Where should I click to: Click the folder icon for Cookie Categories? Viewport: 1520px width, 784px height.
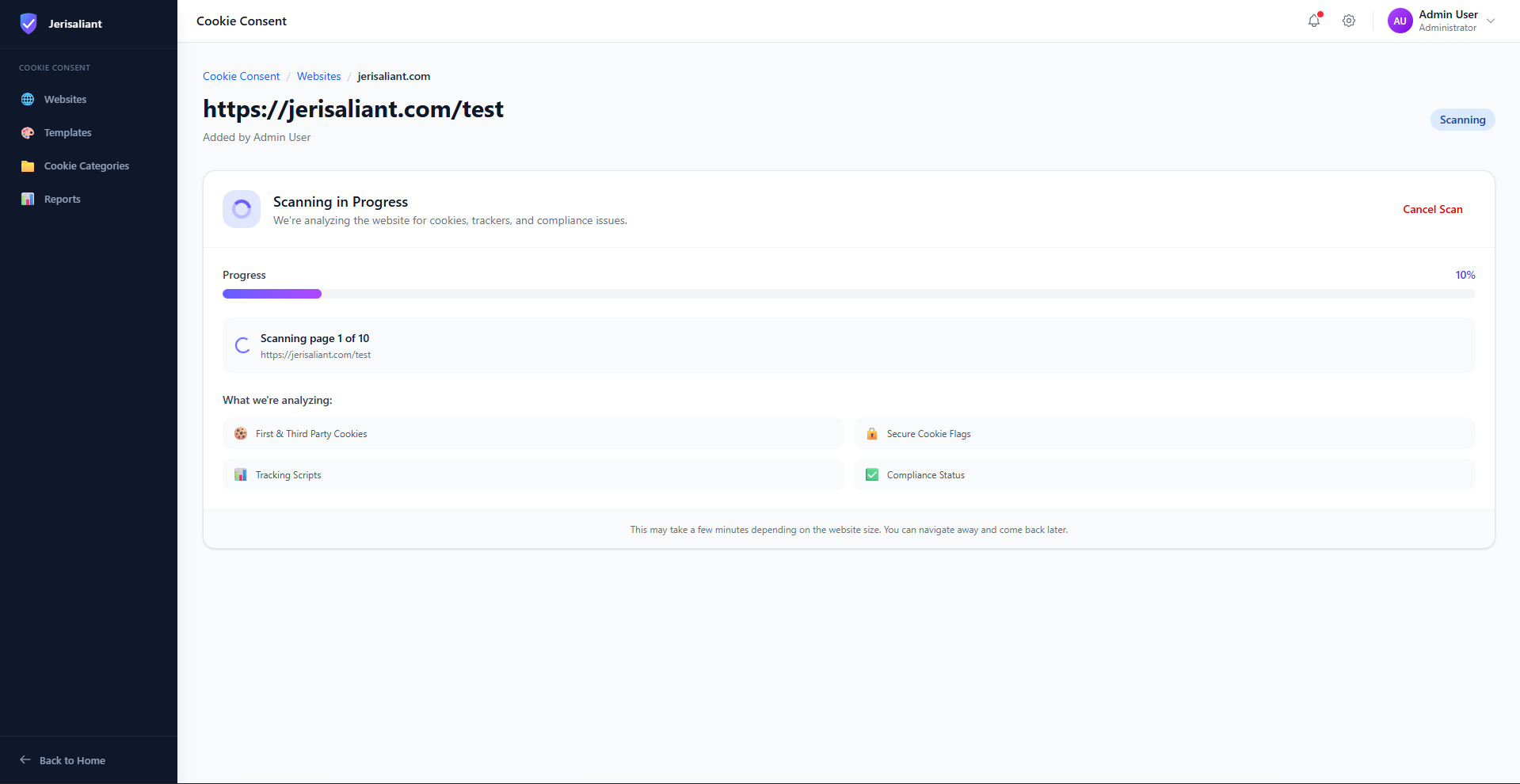coord(28,166)
